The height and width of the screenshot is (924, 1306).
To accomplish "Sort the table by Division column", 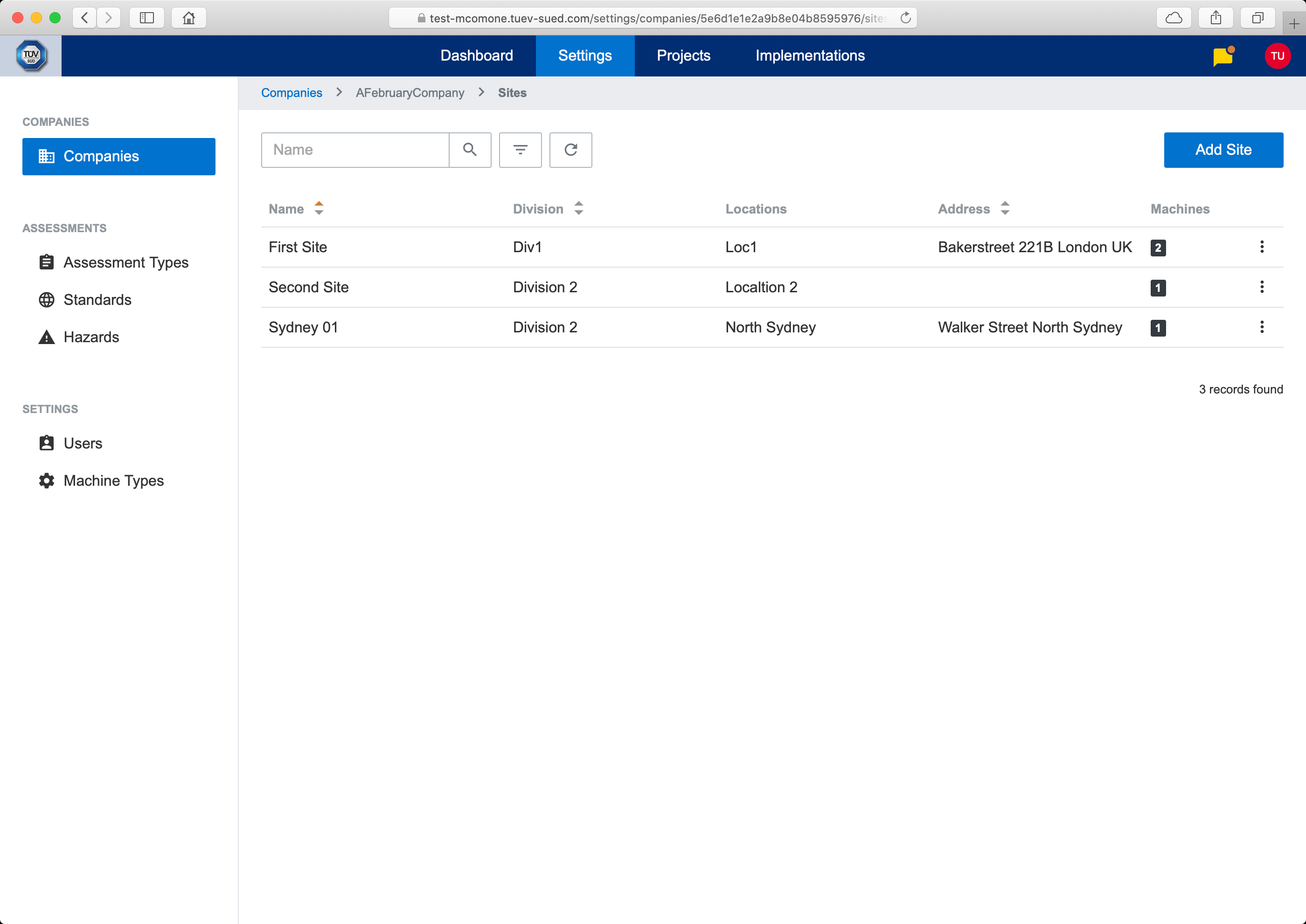I will 578,209.
